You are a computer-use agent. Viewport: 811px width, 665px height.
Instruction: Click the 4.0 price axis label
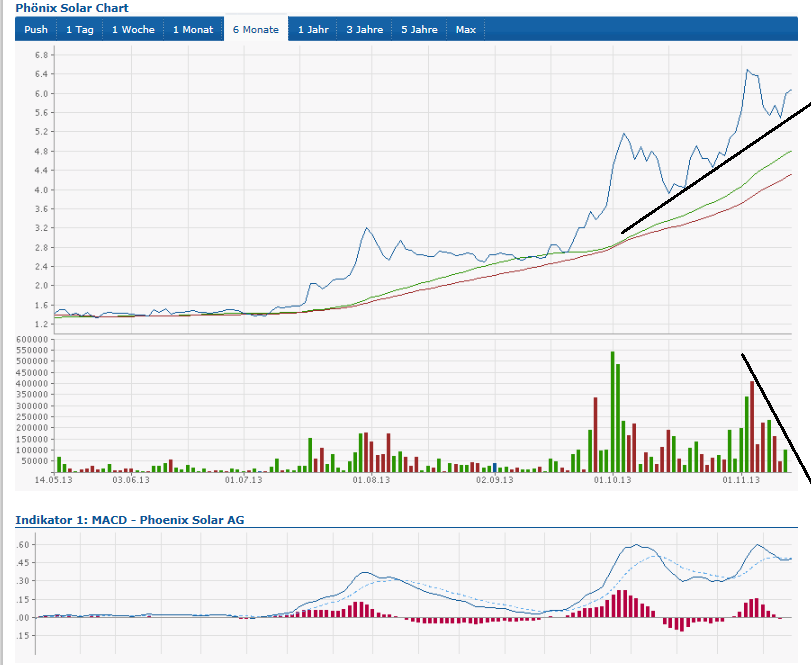pyautogui.click(x=41, y=190)
